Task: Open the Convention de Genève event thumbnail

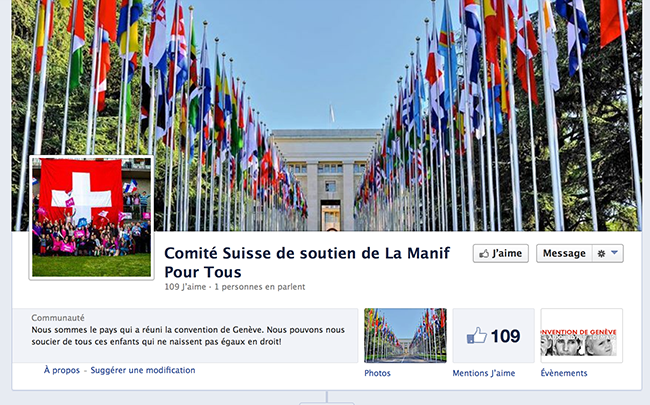Action: 582,335
